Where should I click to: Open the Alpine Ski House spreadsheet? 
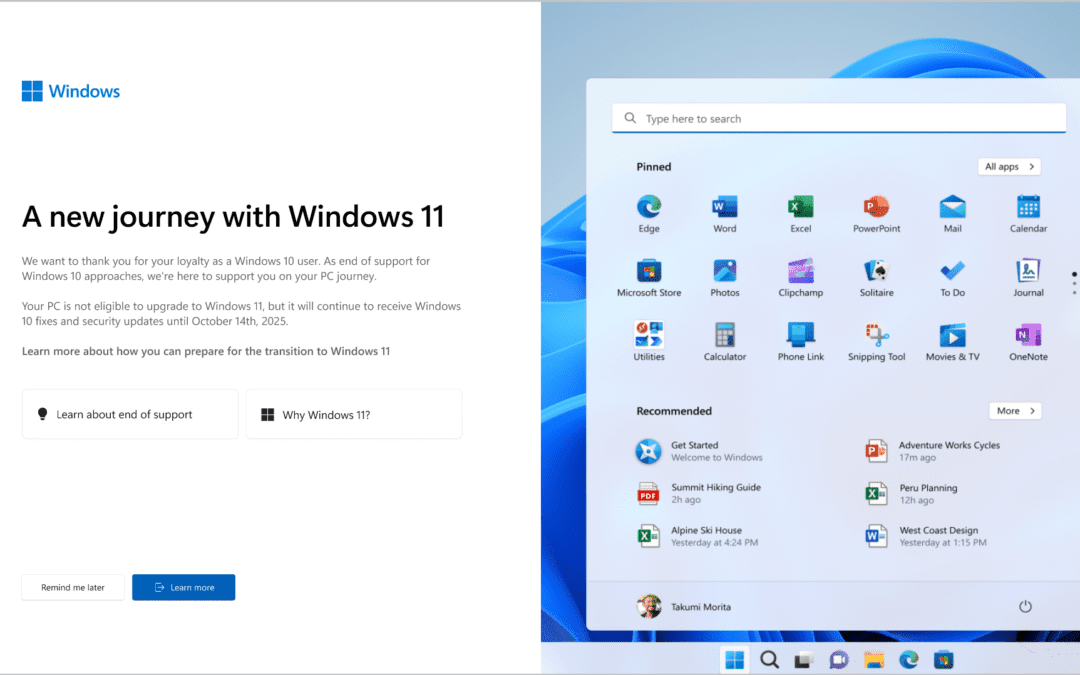click(697, 536)
